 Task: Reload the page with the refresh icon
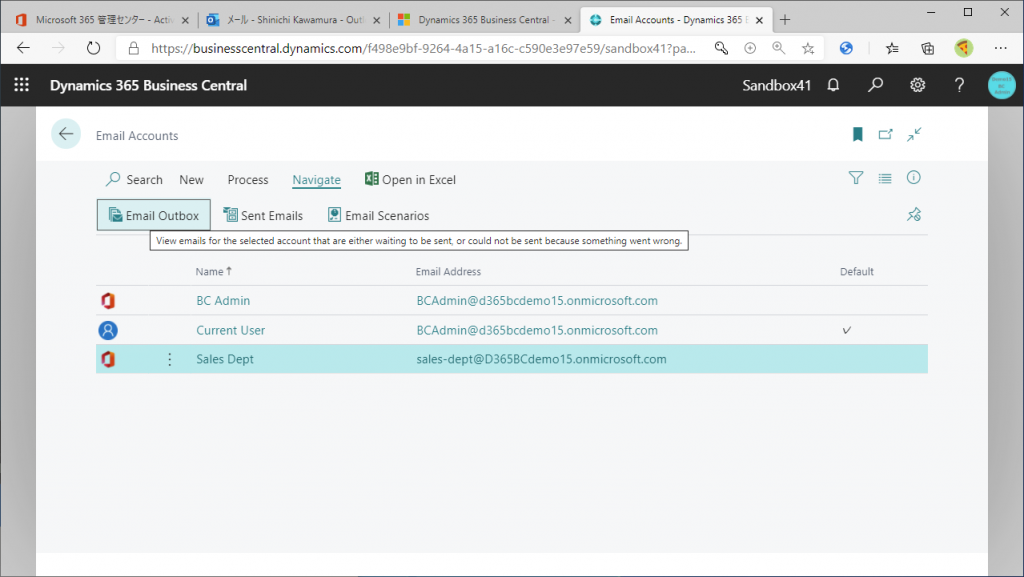pyautogui.click(x=93, y=48)
